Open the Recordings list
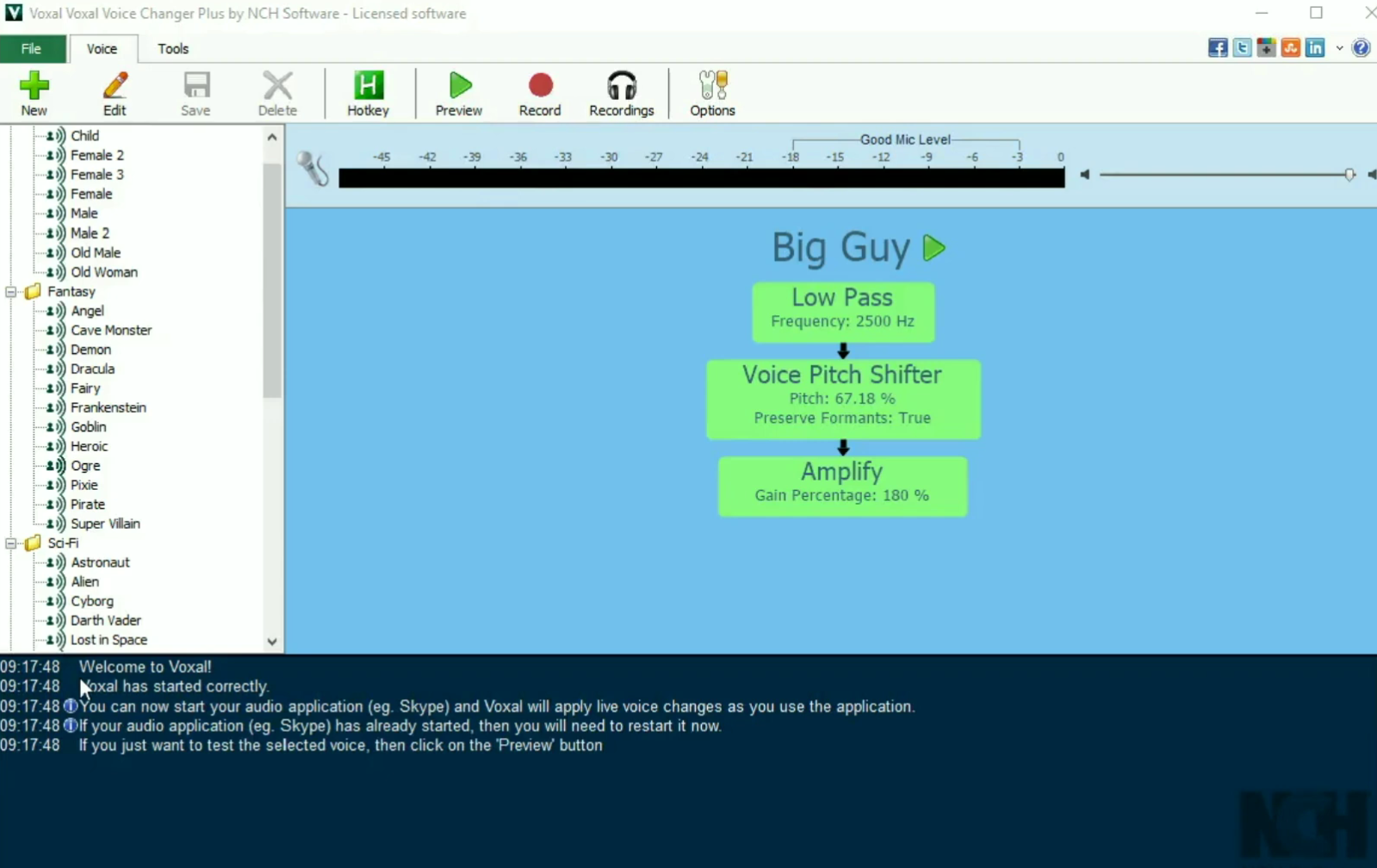 pyautogui.click(x=622, y=93)
